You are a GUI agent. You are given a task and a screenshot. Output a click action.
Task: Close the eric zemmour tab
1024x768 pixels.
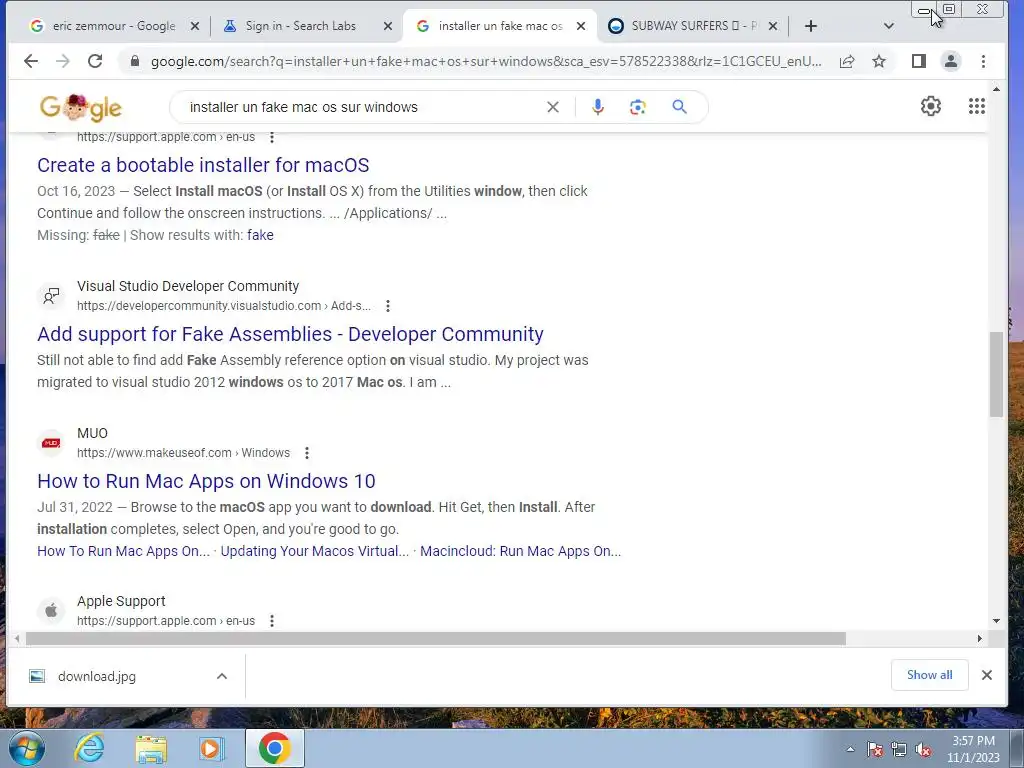pos(195,26)
